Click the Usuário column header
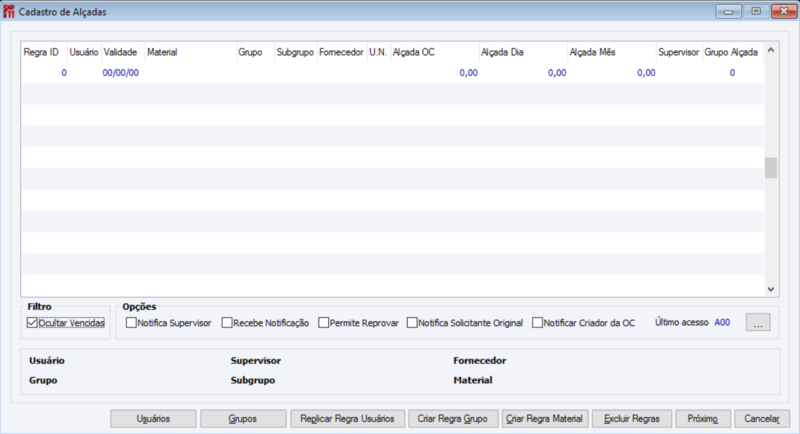This screenshot has width=800, height=434. coord(84,52)
